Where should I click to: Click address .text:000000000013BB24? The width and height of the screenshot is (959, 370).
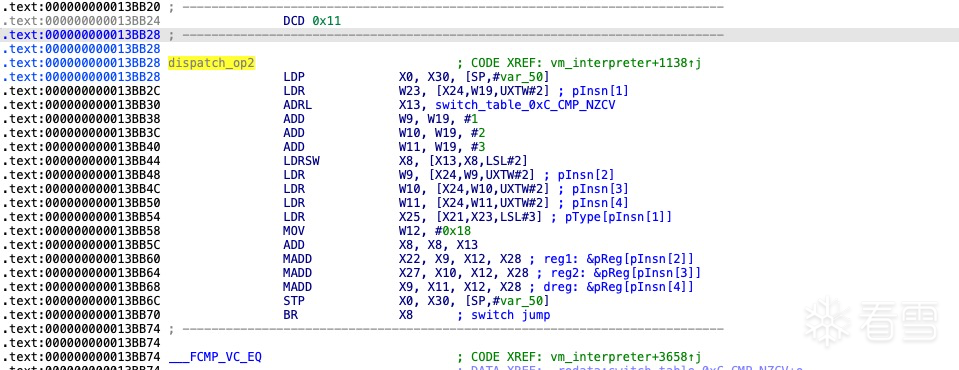81,21
